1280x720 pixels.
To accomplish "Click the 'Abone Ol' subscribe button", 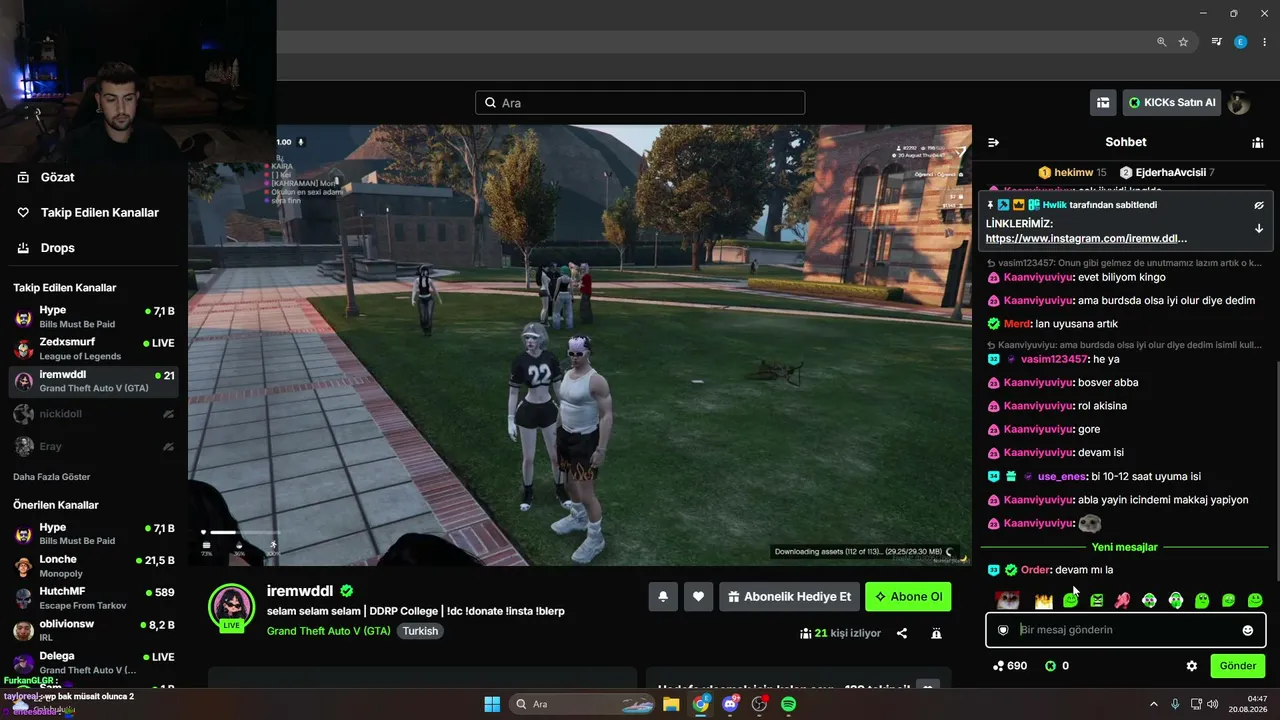I will click(908, 597).
